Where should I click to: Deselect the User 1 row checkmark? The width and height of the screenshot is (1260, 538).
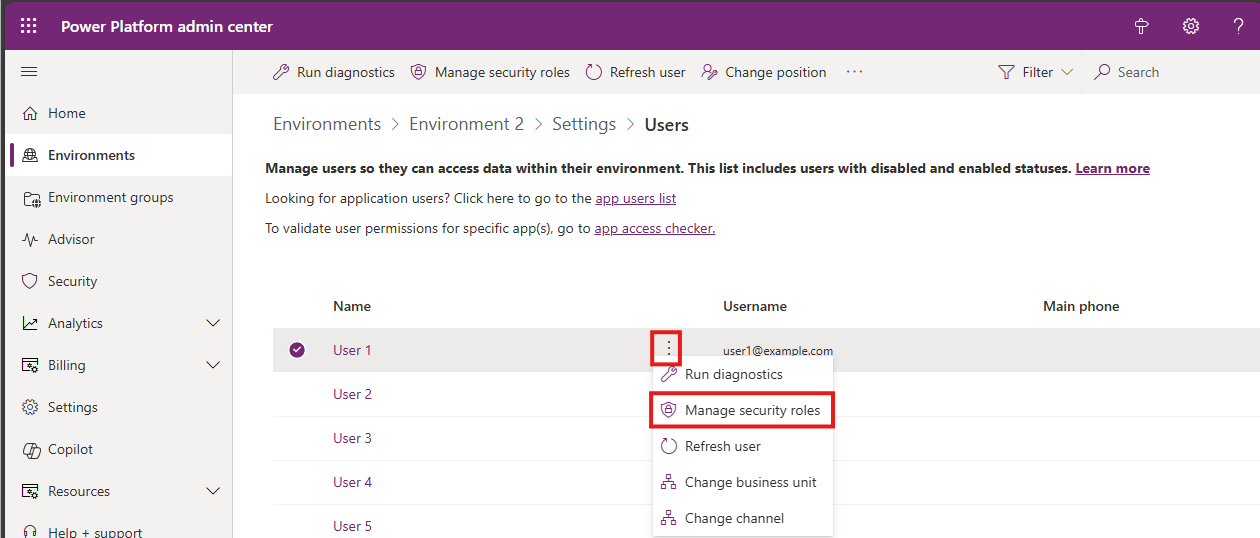(x=297, y=350)
